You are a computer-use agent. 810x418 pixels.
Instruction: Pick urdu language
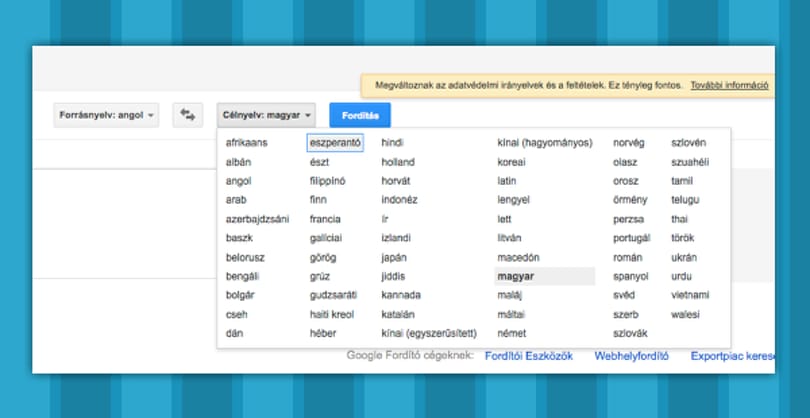(x=681, y=276)
